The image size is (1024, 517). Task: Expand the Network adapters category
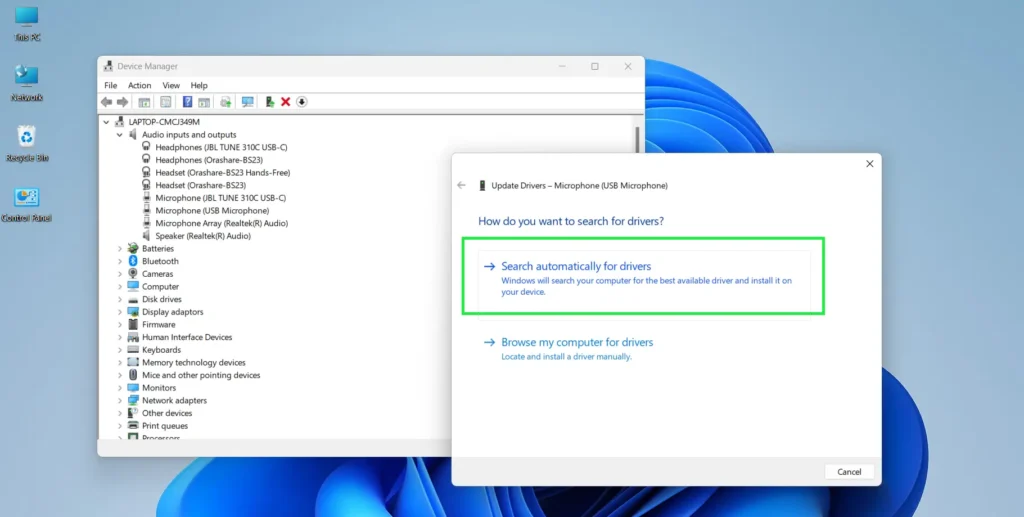[120, 400]
